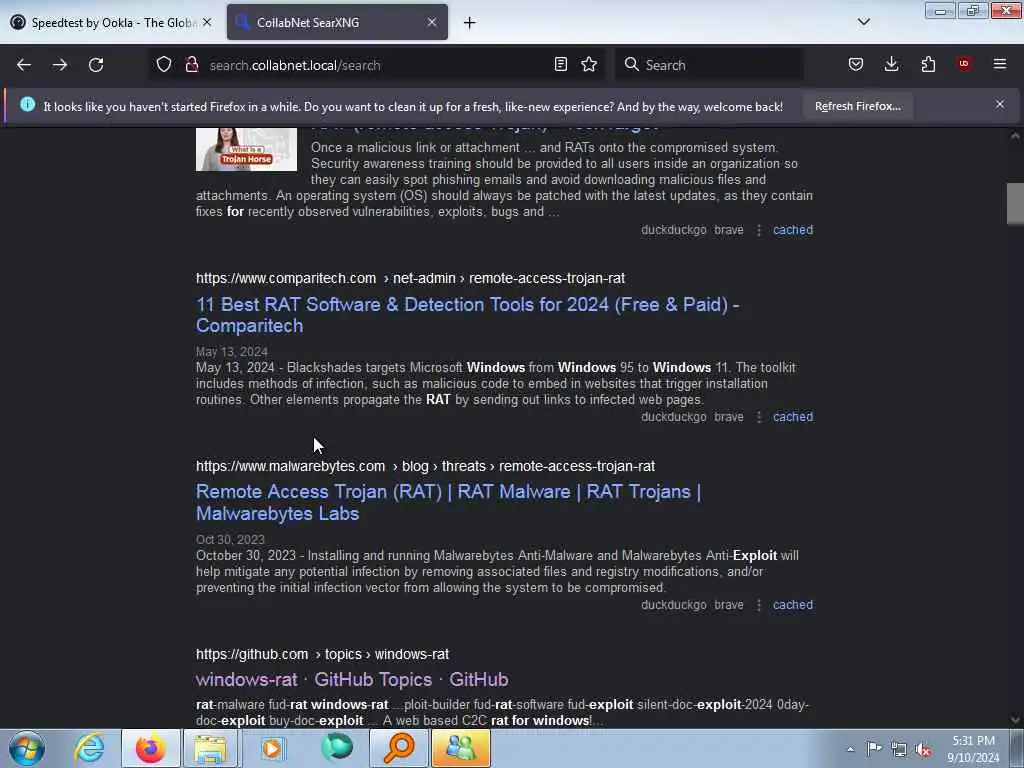The width and height of the screenshot is (1024, 768).
Task: Open cached link for Comparitech result
Action: tap(793, 417)
